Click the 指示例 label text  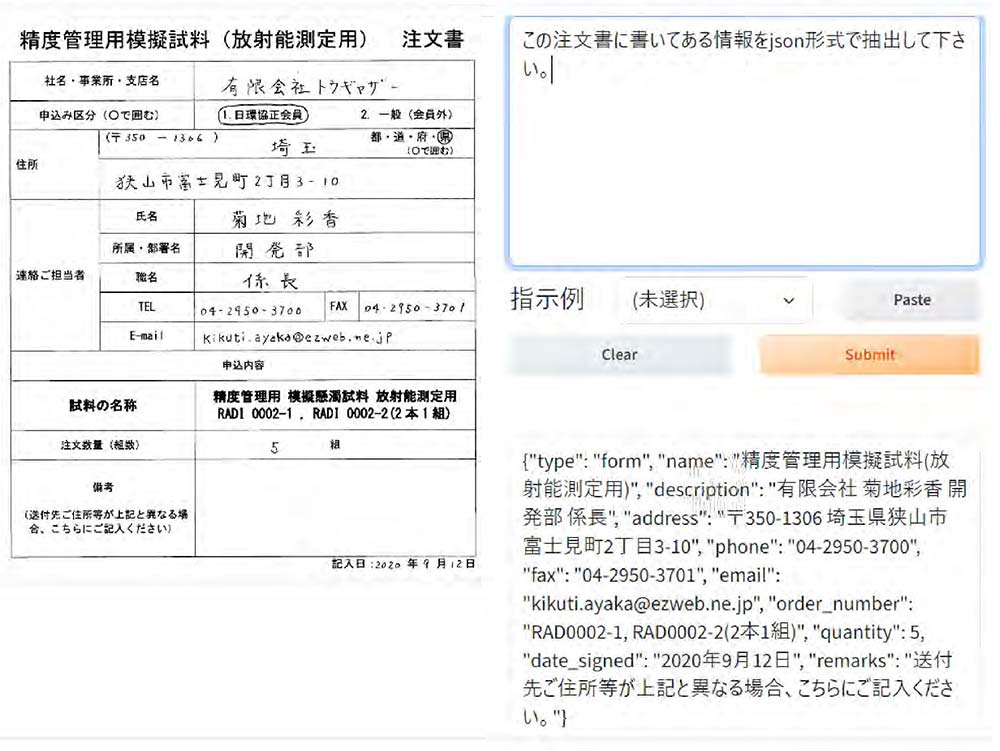(547, 299)
